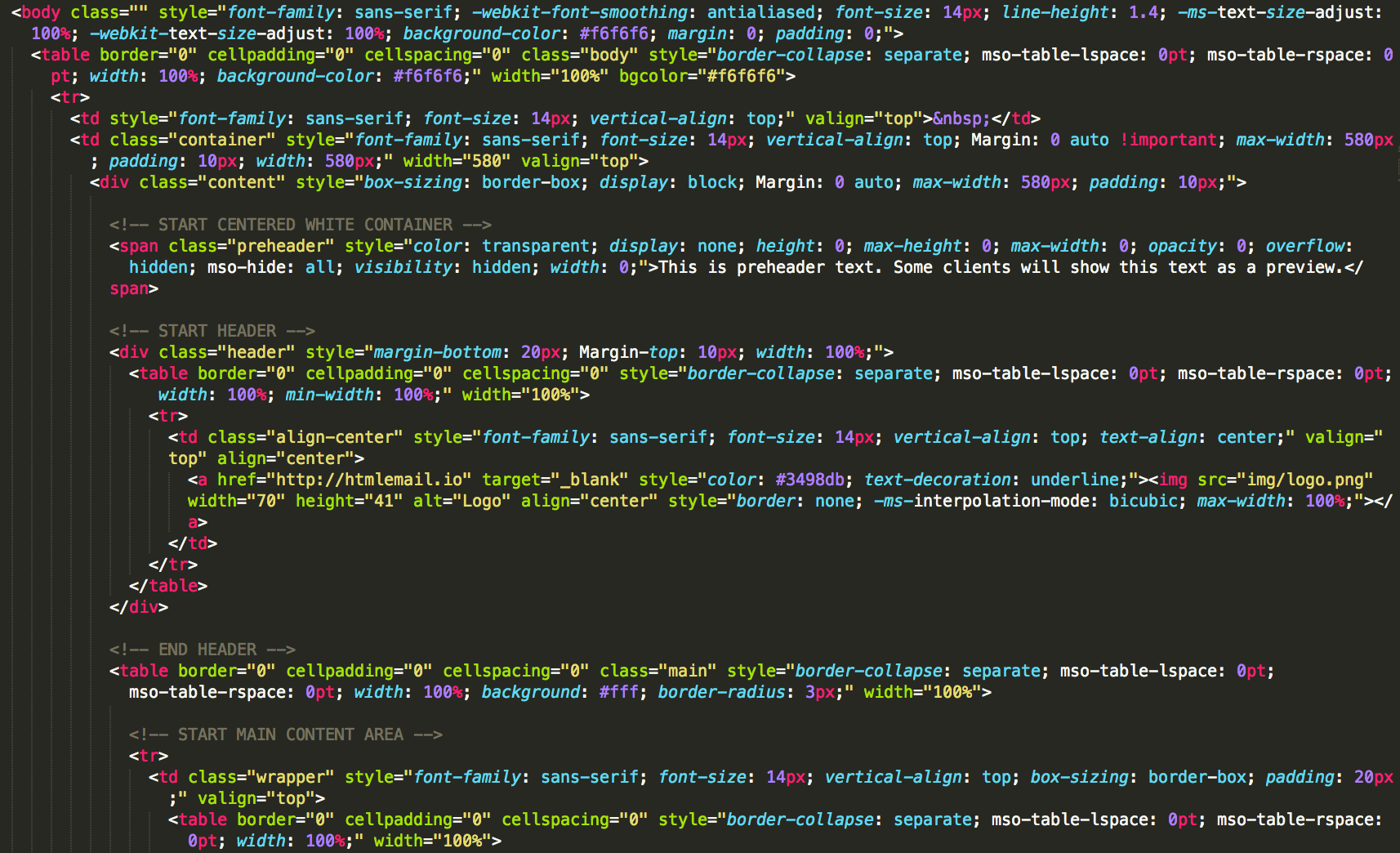Viewport: 1400px width, 853px height.
Task: Click the !important keyword
Action: click(1168, 140)
